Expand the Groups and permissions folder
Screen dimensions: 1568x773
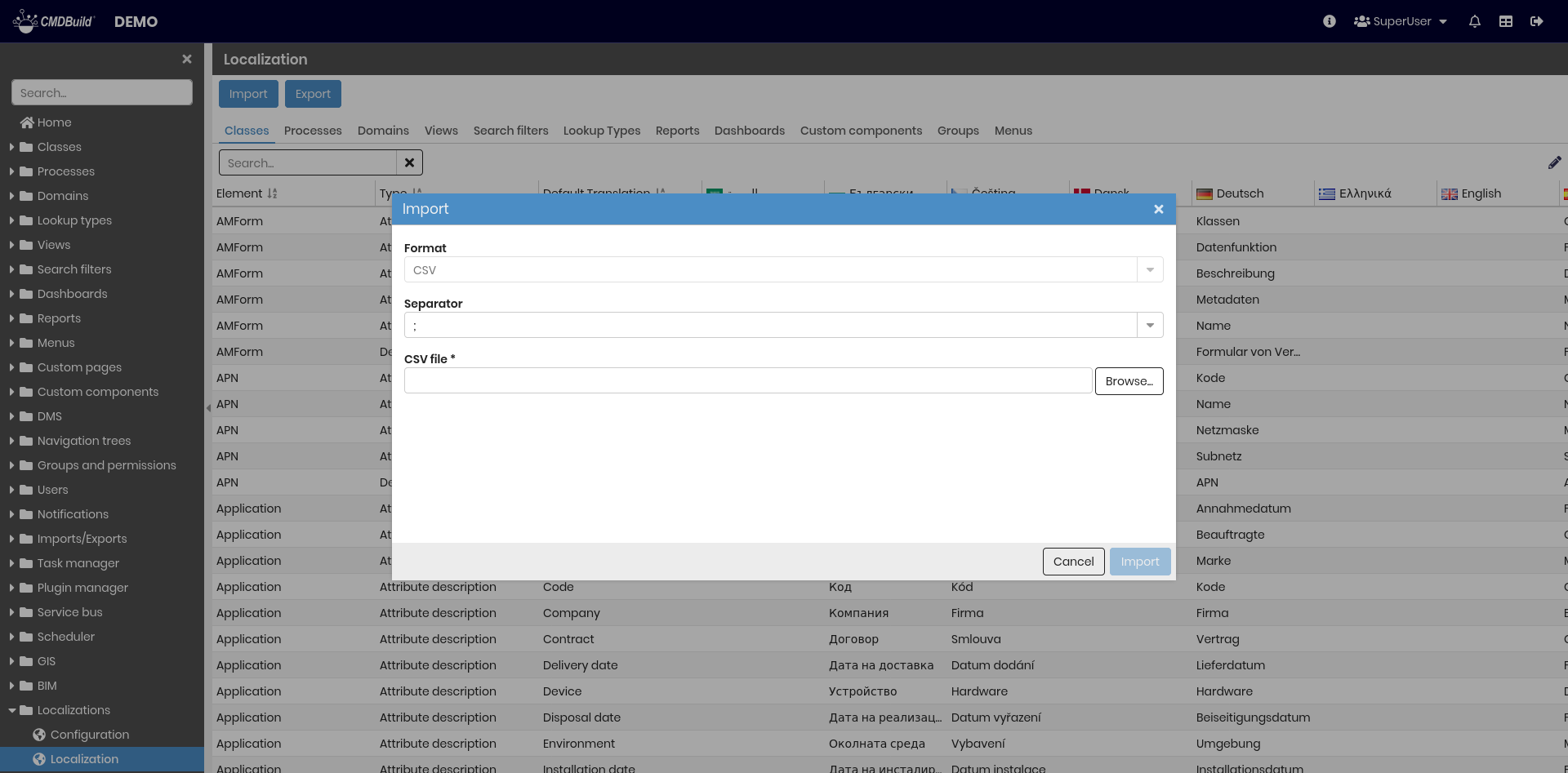12,465
